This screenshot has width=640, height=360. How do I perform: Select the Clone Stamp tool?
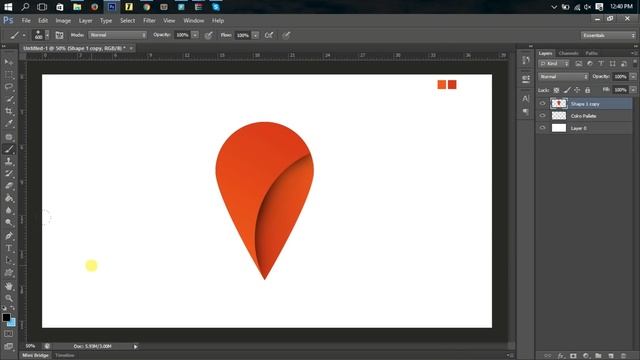coord(9,161)
